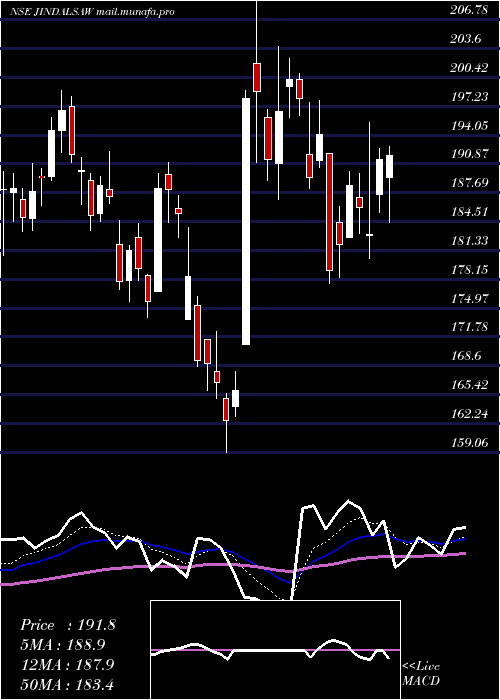Click the 168.6 price axis label
500x700 pixels.
465,356
